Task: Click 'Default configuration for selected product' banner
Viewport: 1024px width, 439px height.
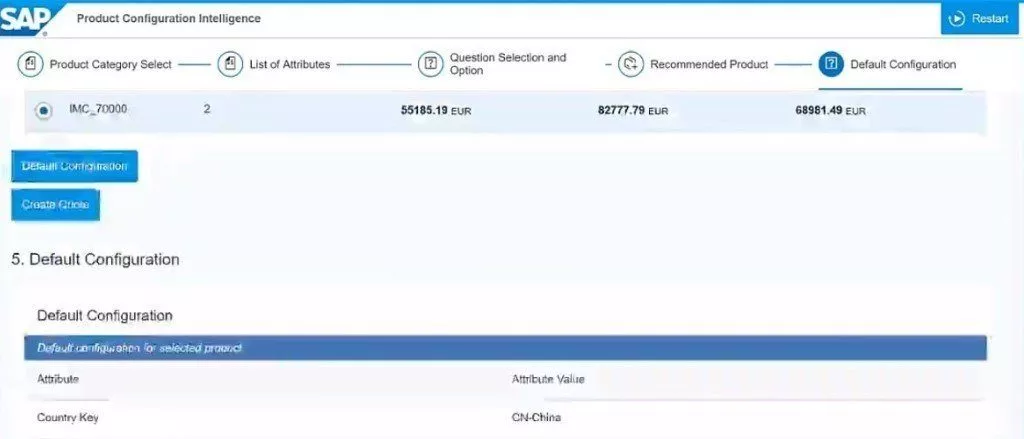Action: pos(505,348)
